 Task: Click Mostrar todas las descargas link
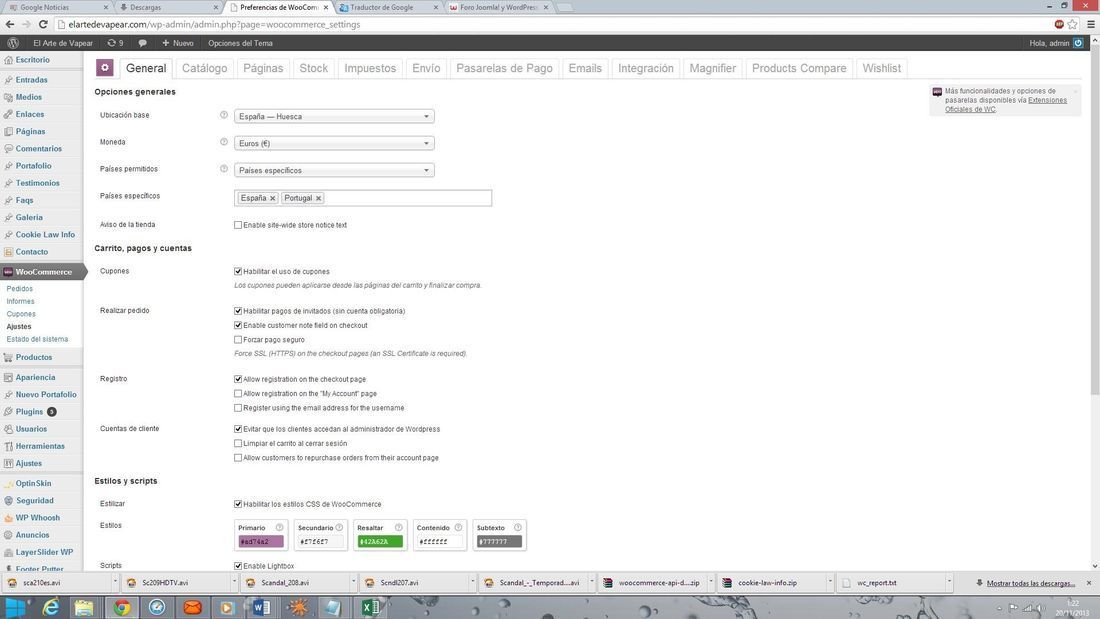(x=1031, y=583)
